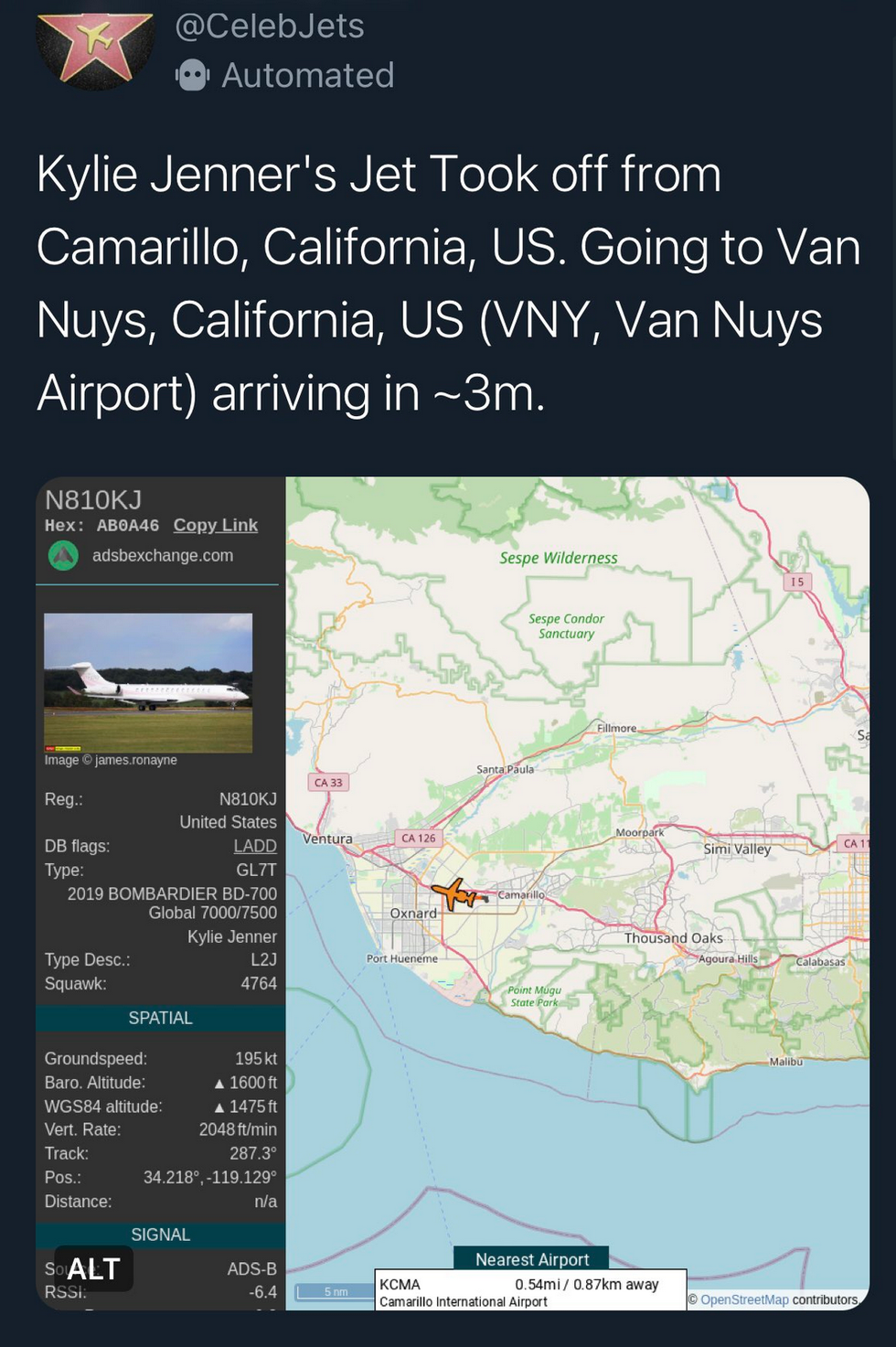This screenshot has height=1347, width=896.
Task: Select the SPATIAL section header
Action: (x=160, y=1018)
